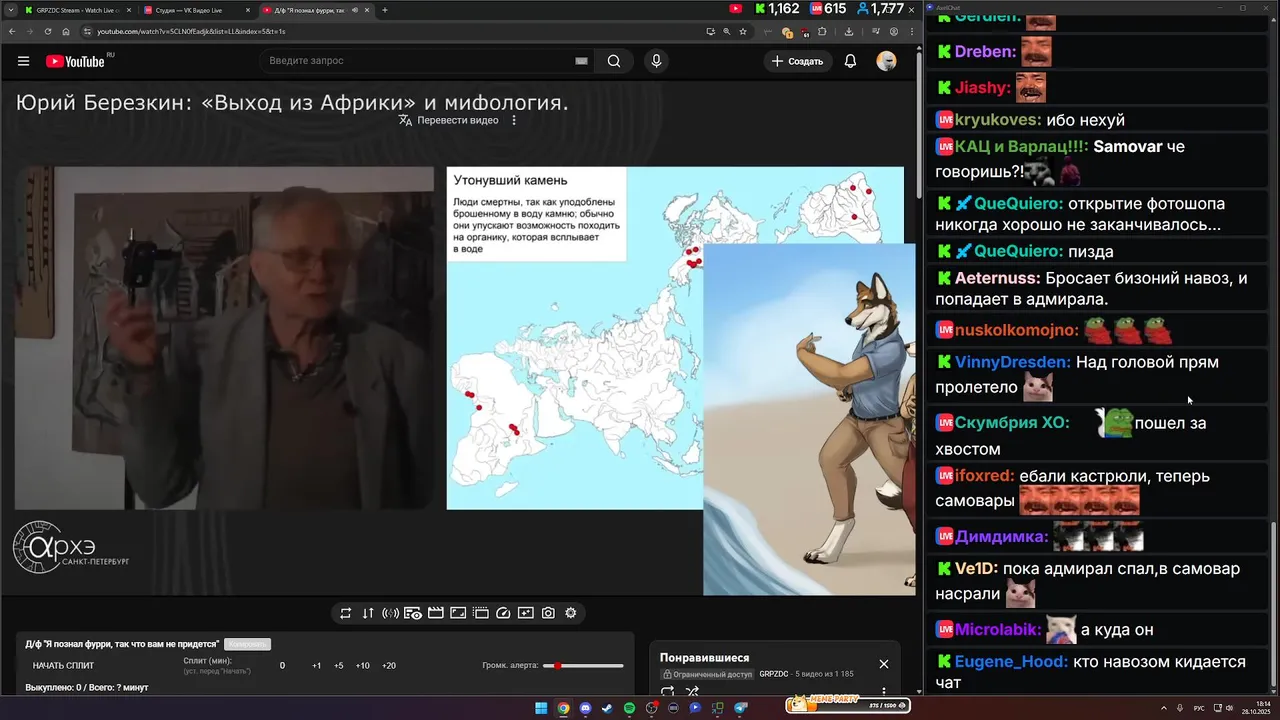Screen dimensions: 1280x720
Task: Click the browser back arrow
Action: (x=11, y=31)
